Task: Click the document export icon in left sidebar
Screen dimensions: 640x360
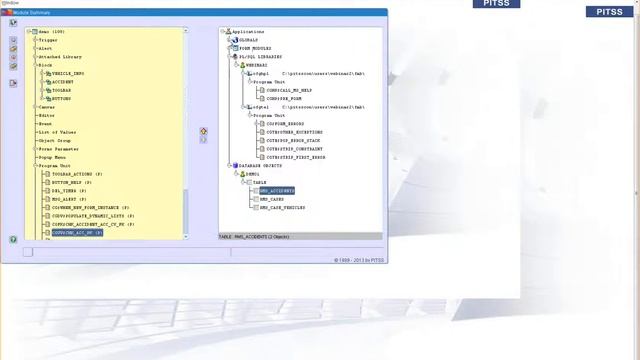Action: click(13, 83)
